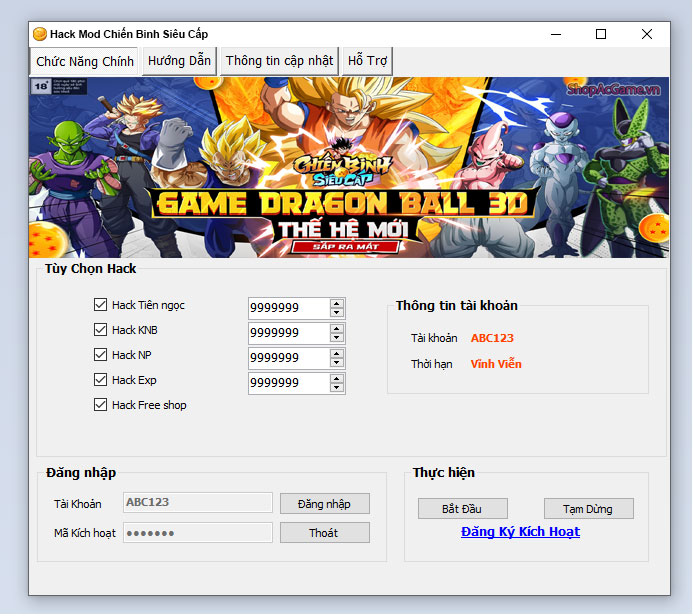Open the Đăng Ký Kích Hoạt link
The width and height of the screenshot is (693, 616).
click(520, 532)
